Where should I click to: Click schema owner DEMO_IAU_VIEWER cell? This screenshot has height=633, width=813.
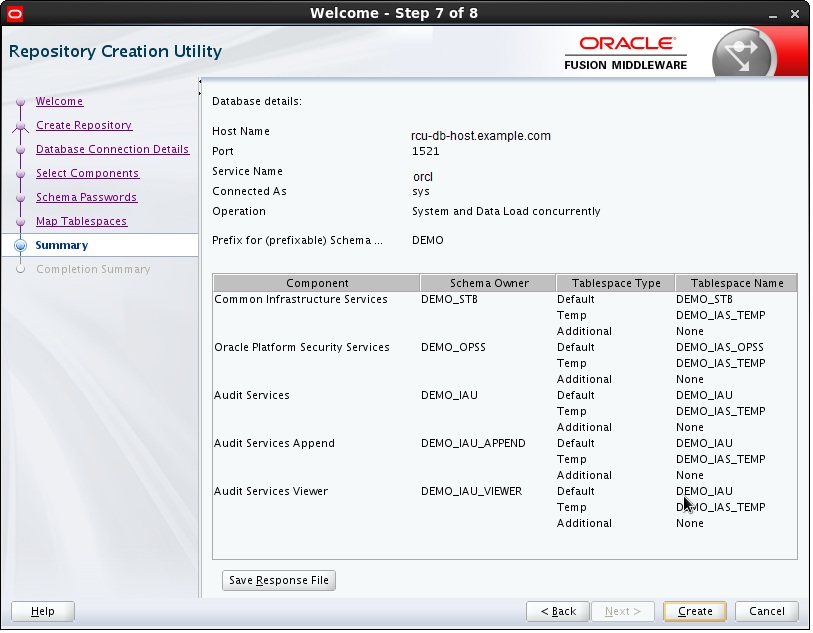pyautogui.click(x=471, y=491)
